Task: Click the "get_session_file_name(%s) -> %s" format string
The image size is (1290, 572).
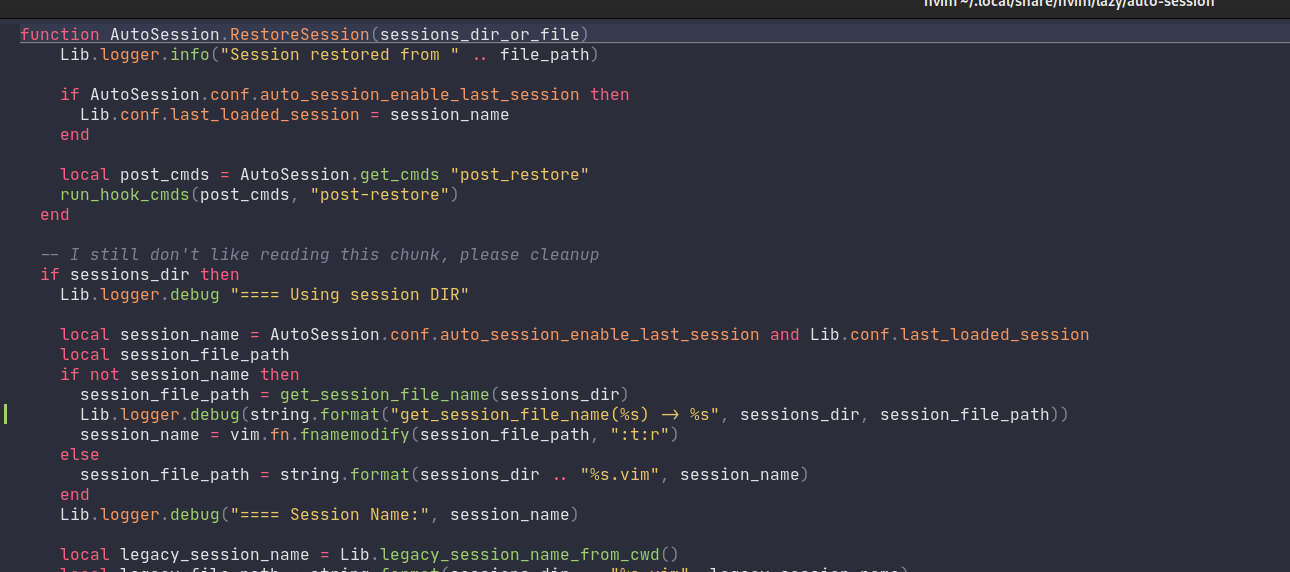Action: 555,415
